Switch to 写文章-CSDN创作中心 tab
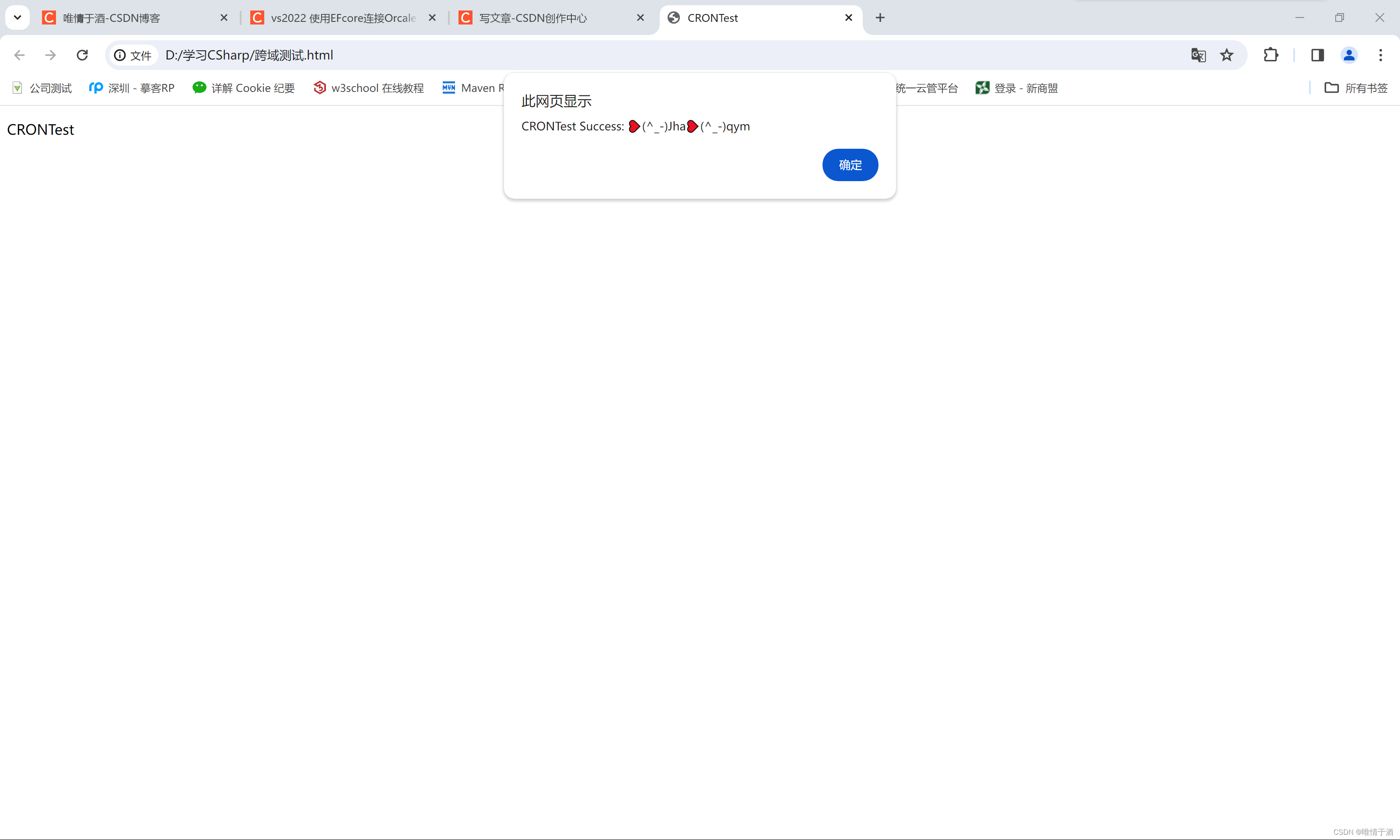 pos(532,17)
